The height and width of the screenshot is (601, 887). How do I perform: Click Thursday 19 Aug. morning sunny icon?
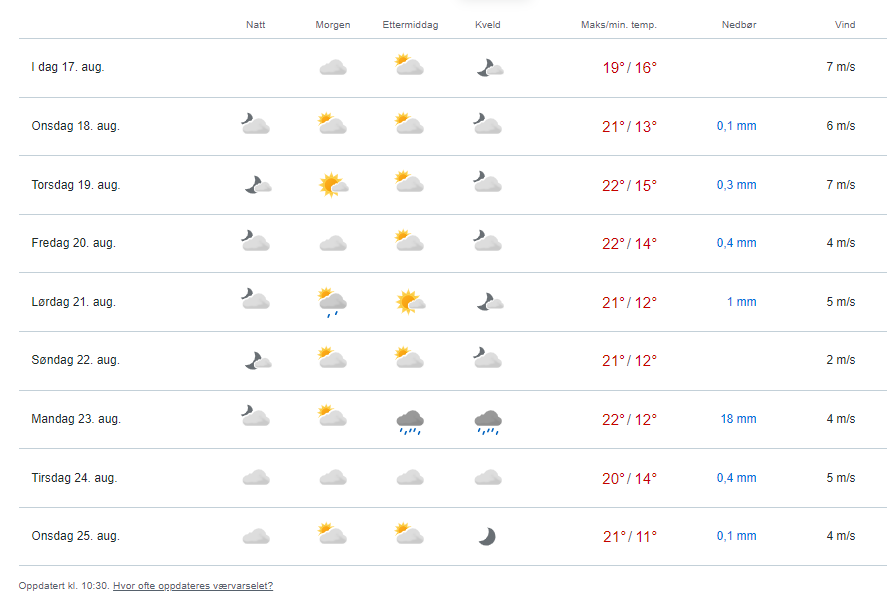tap(332, 185)
